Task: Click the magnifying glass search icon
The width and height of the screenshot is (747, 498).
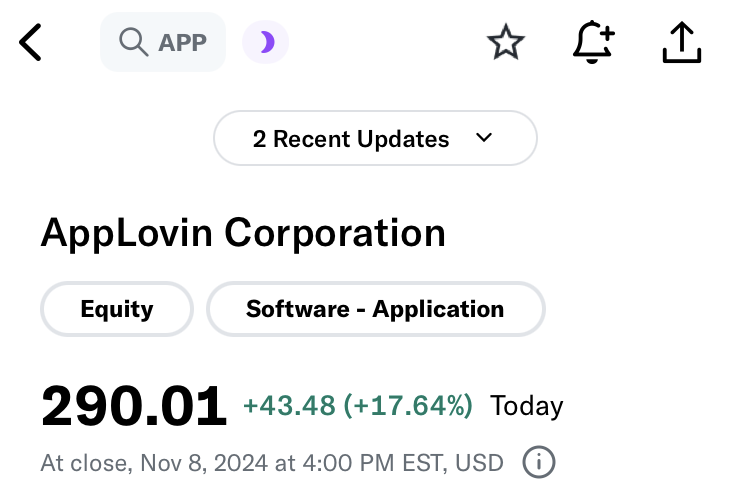Action: 133,42
